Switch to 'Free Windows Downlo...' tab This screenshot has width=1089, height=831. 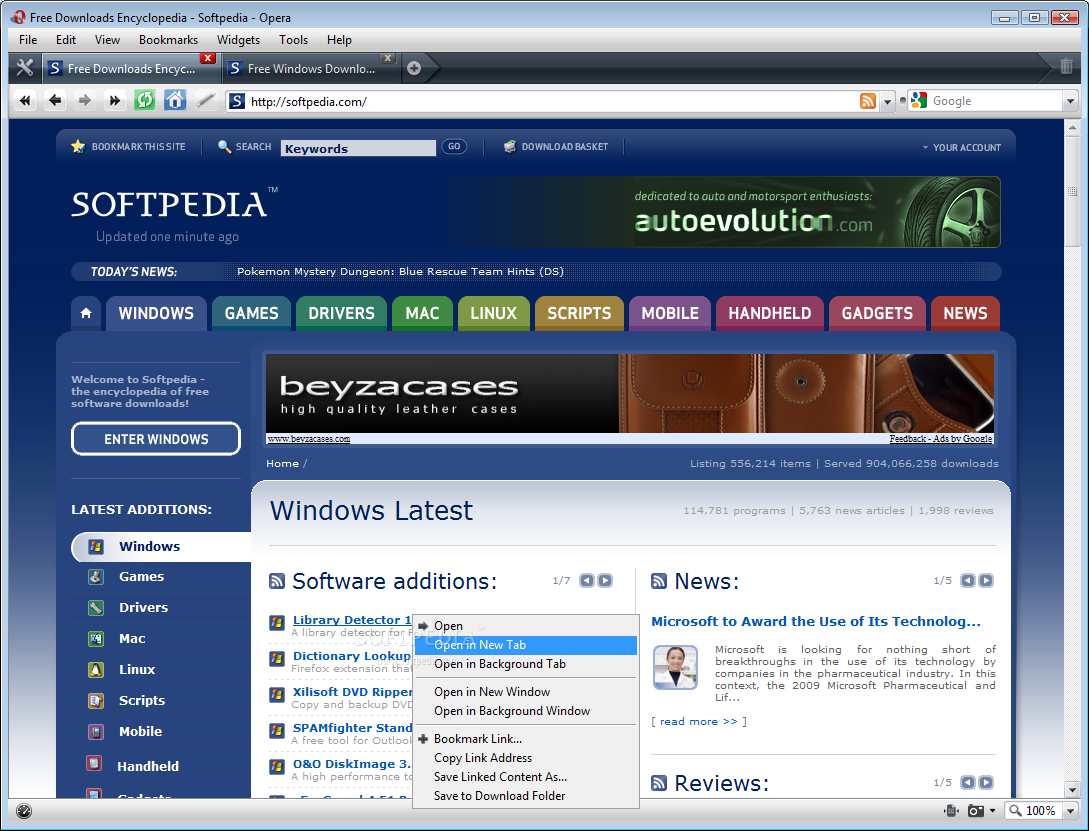310,68
